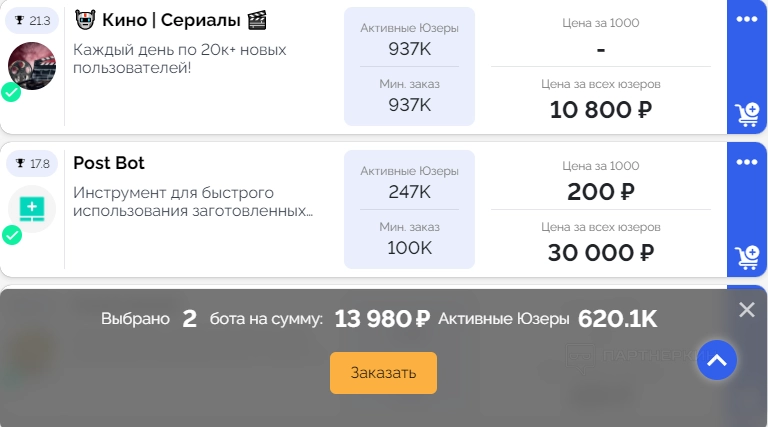The height and width of the screenshot is (427, 768).
Task: Click Кино | Сериалы bot avatar
Action: point(32,66)
